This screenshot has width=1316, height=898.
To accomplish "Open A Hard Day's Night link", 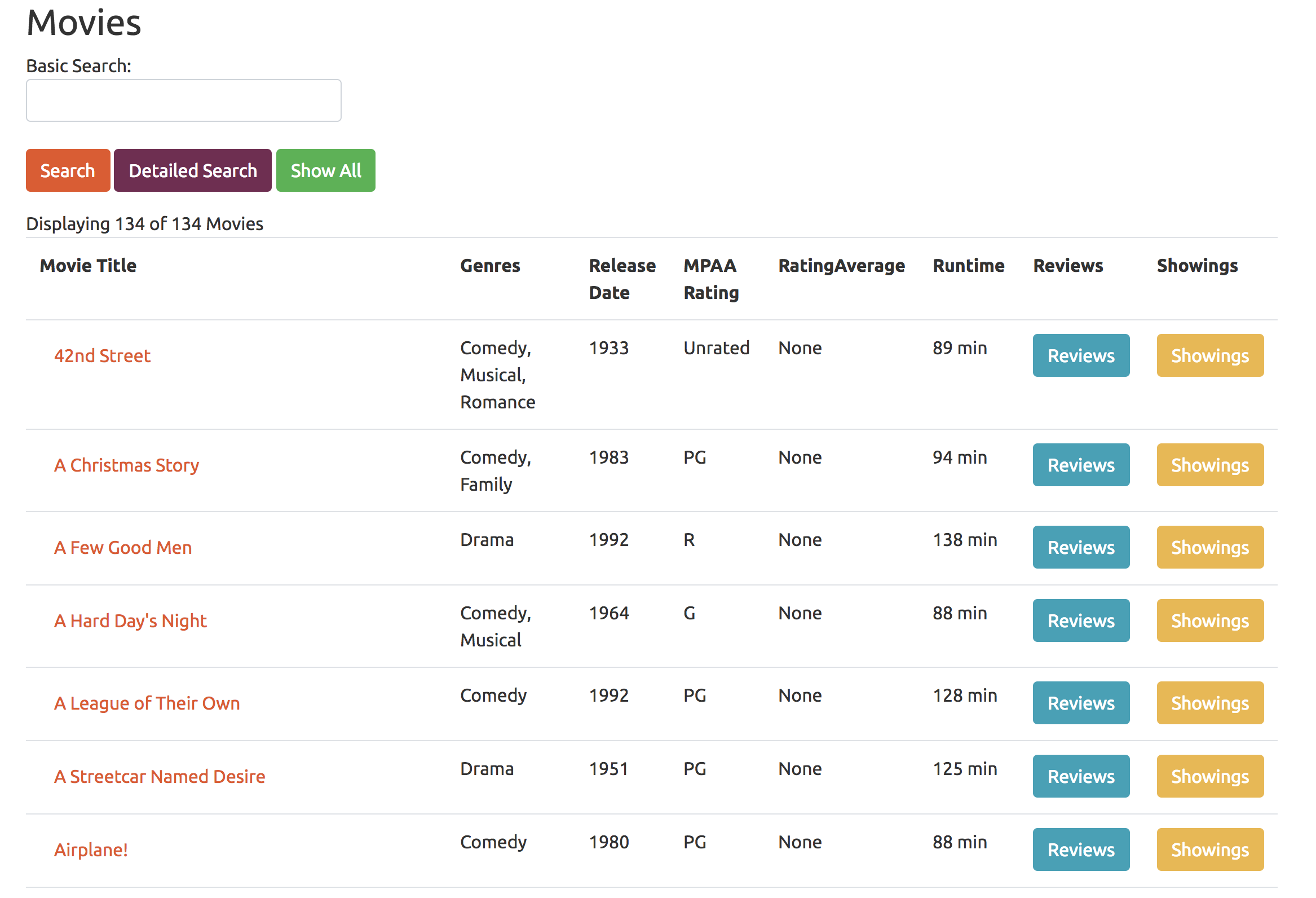I will pos(130,621).
